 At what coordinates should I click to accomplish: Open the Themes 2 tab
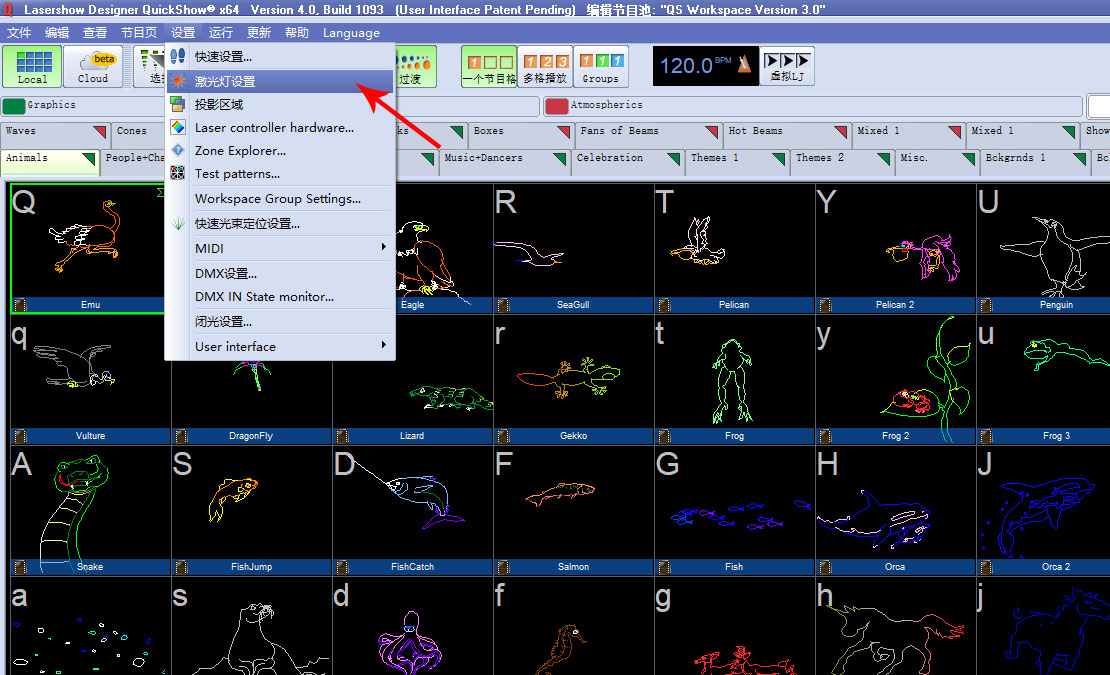pos(842,160)
